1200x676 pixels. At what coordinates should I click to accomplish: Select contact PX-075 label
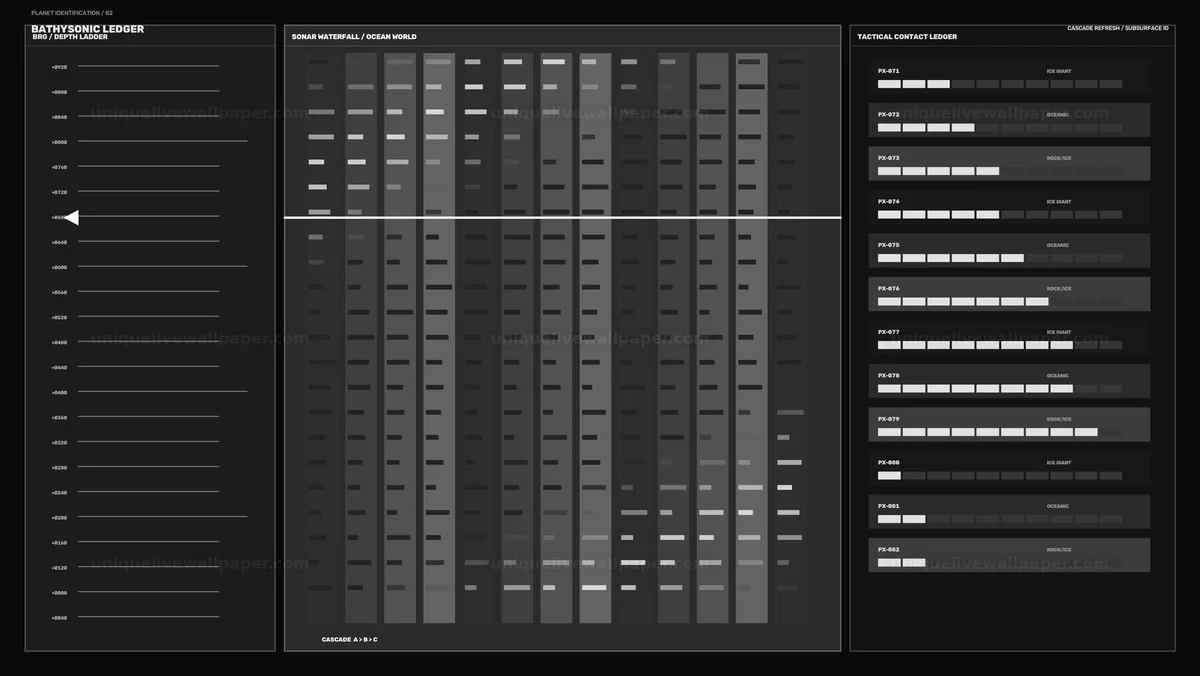tap(888, 245)
